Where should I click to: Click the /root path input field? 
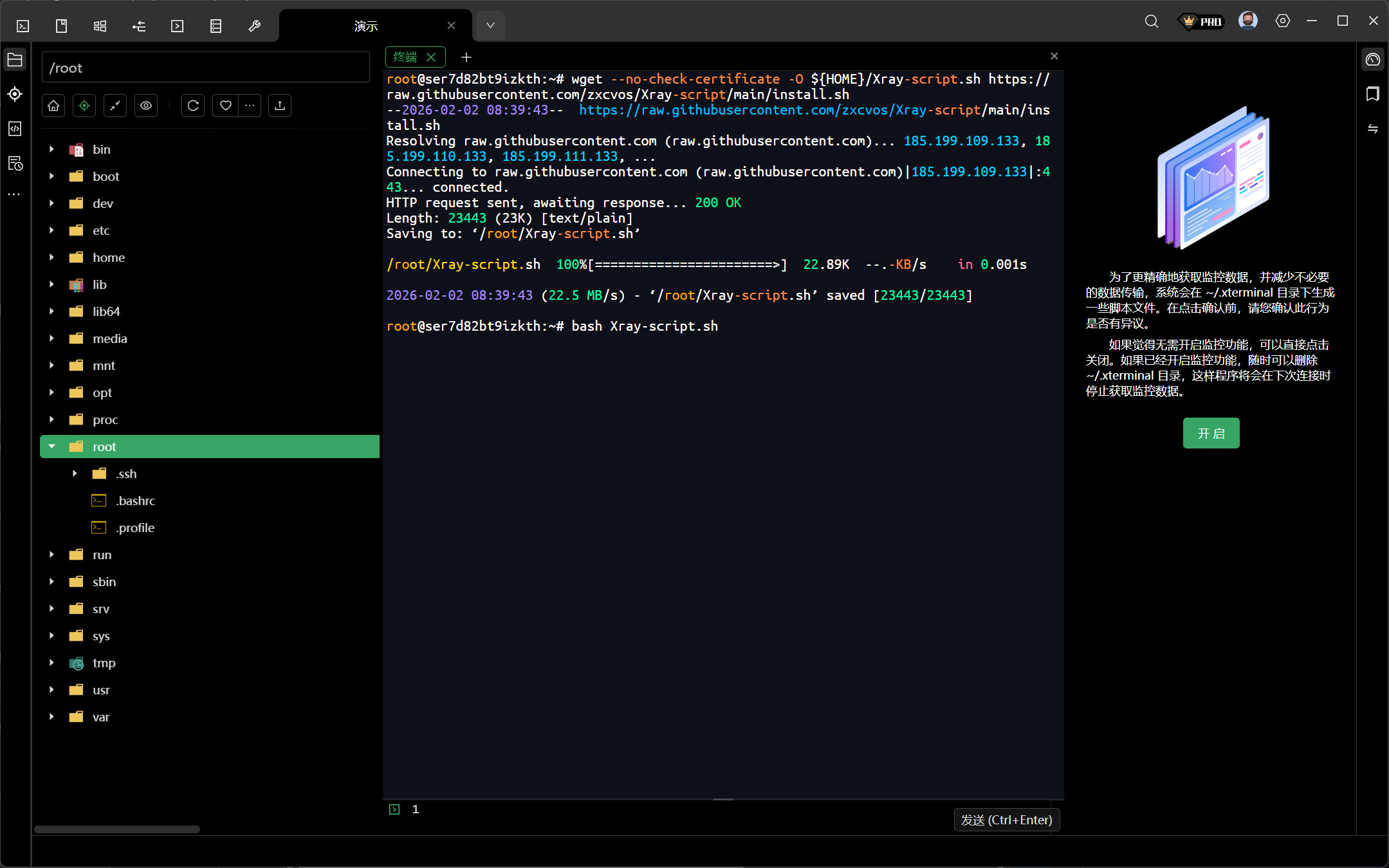[x=206, y=68]
